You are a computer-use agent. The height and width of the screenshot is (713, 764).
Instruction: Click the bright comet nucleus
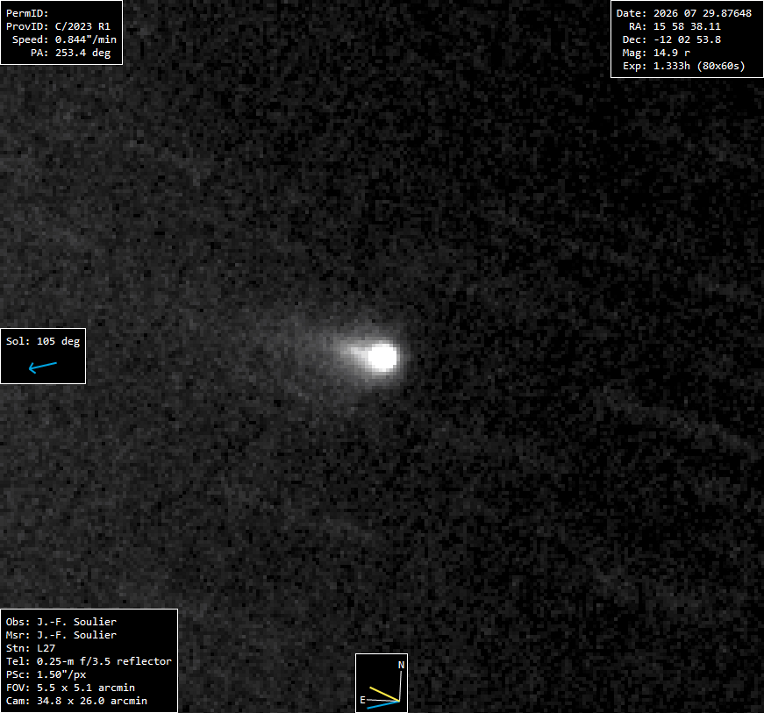pos(382,357)
